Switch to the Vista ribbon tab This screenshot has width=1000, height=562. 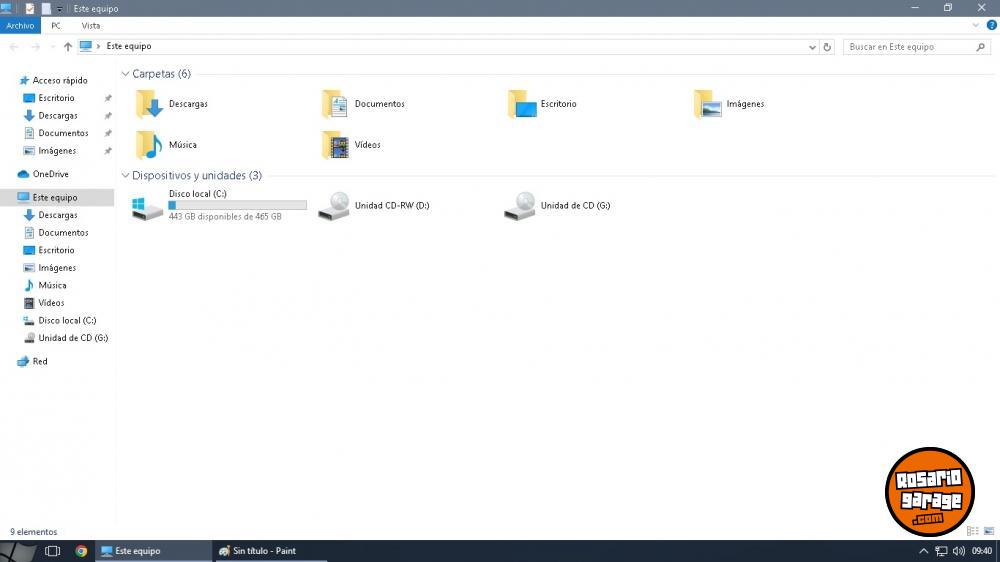91,25
